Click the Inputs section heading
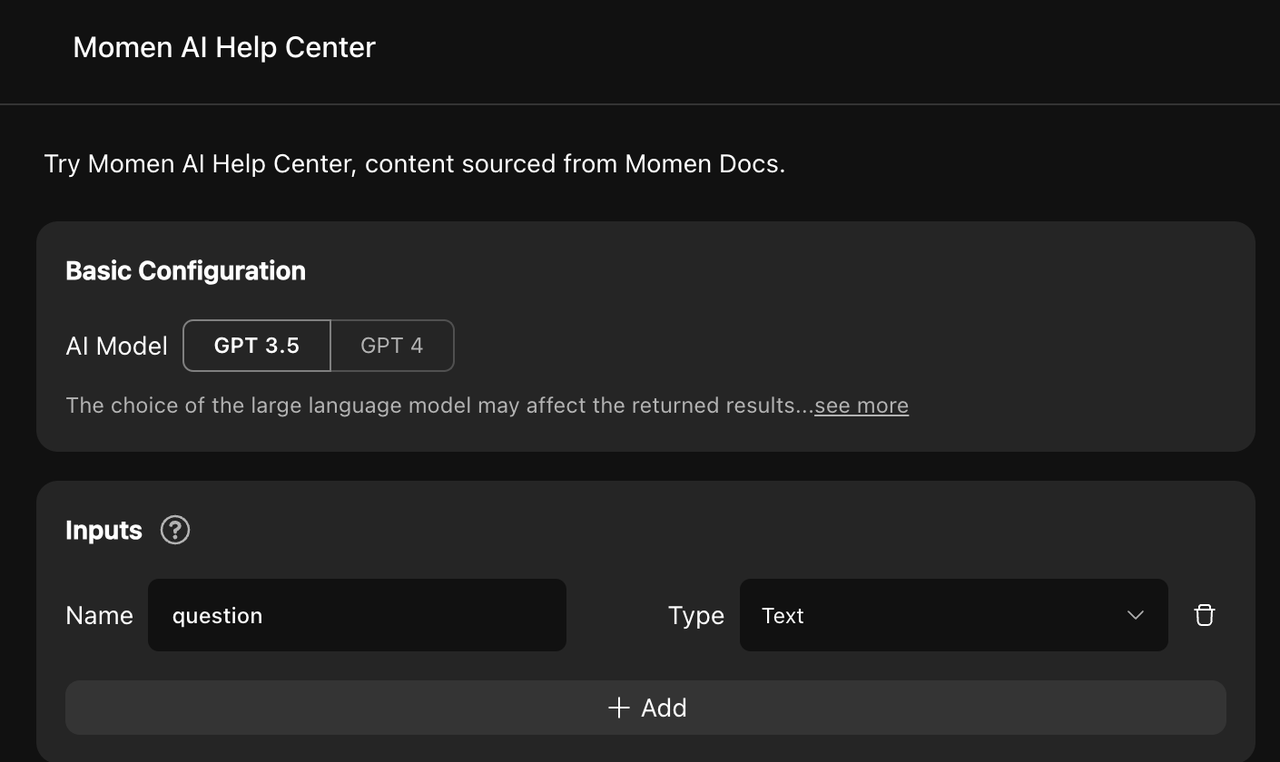Screen dimensions: 1280x762 (x=104, y=530)
